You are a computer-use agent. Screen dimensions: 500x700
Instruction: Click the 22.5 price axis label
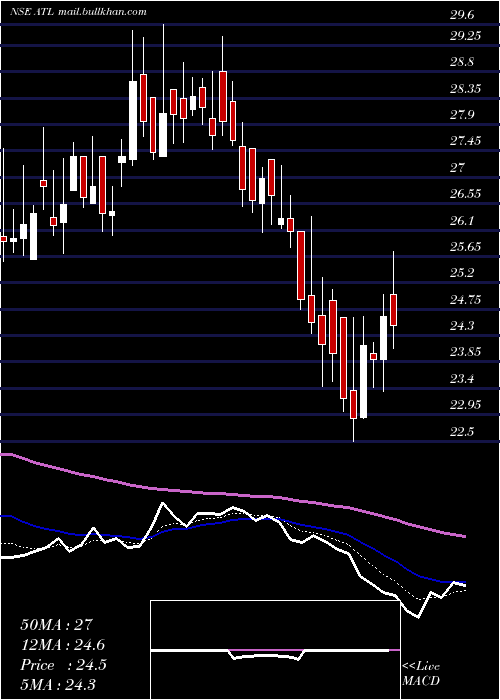(x=462, y=431)
